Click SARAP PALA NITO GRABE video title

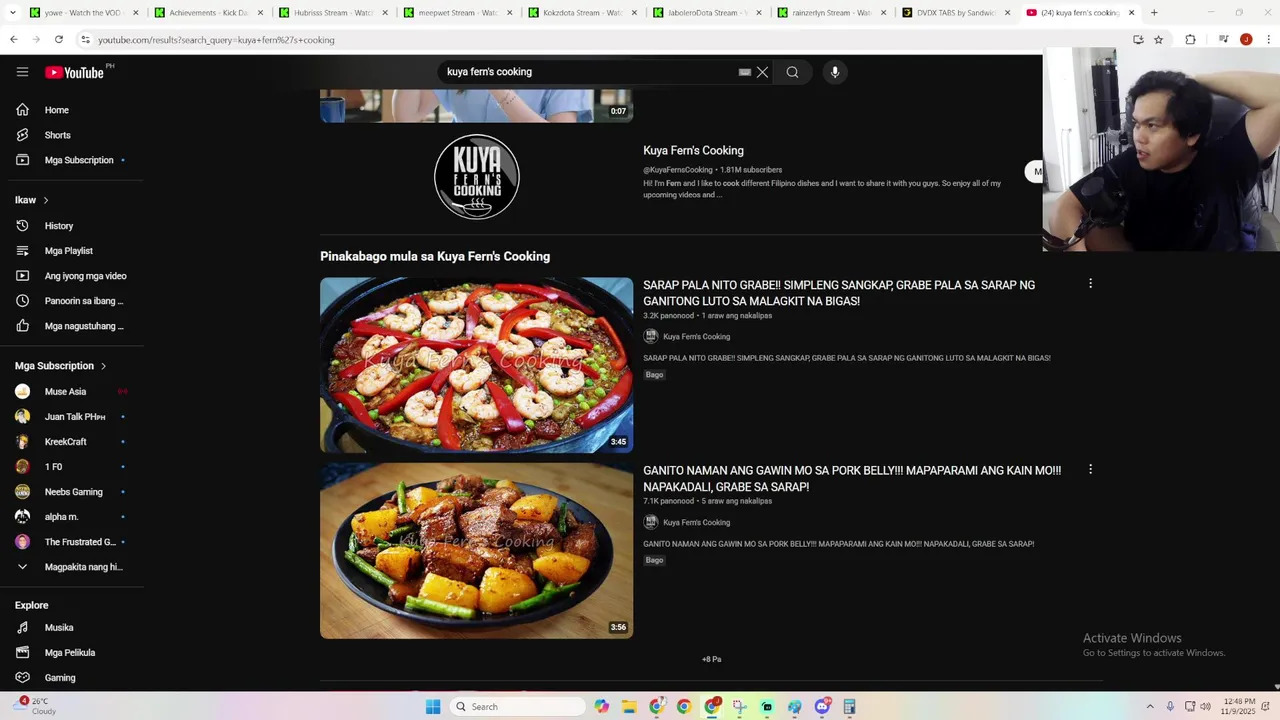pyautogui.click(x=839, y=293)
